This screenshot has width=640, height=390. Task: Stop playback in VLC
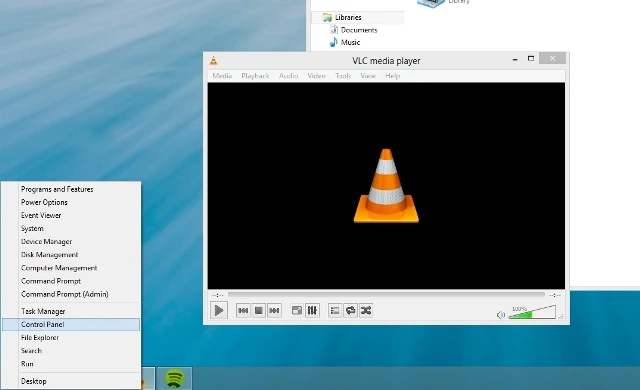(x=258, y=310)
